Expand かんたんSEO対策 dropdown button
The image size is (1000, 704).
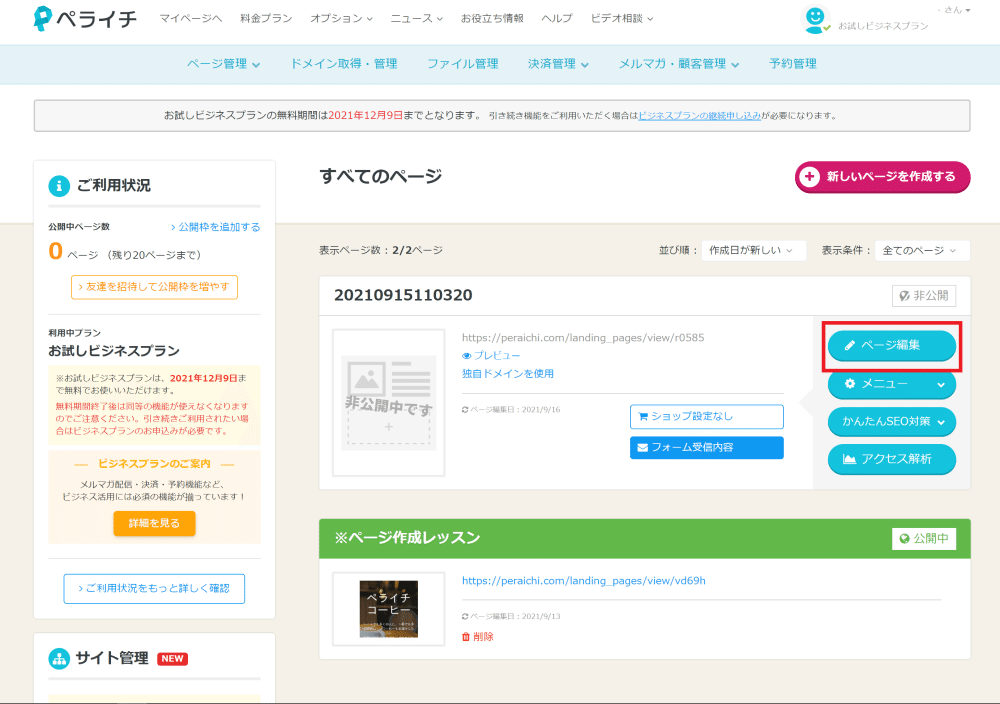[892, 422]
